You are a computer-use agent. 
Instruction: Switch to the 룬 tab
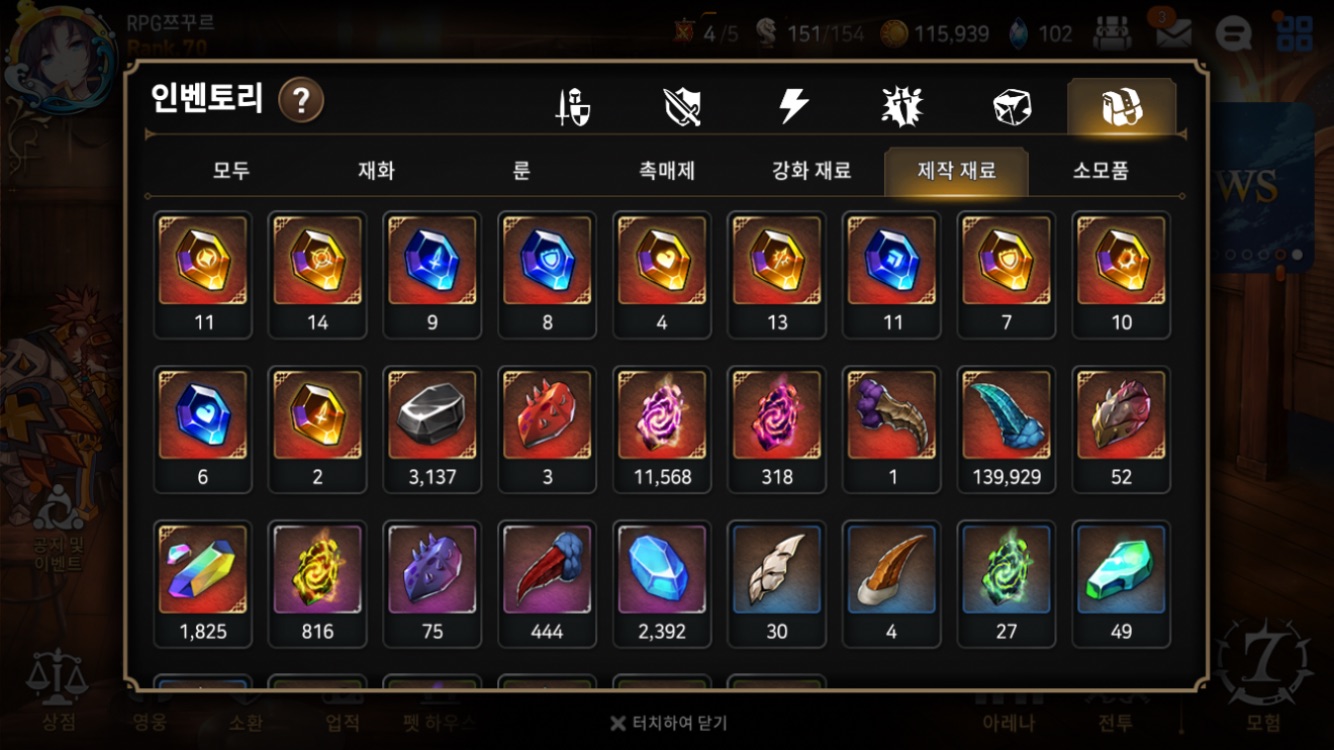click(521, 171)
